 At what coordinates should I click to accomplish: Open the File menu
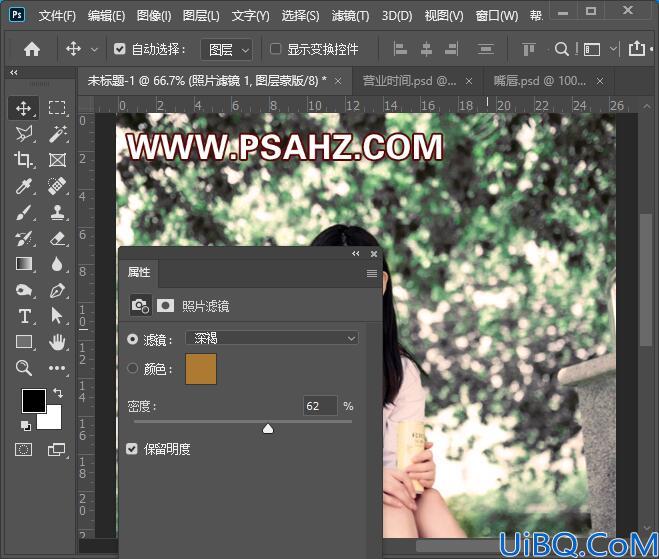coord(57,16)
